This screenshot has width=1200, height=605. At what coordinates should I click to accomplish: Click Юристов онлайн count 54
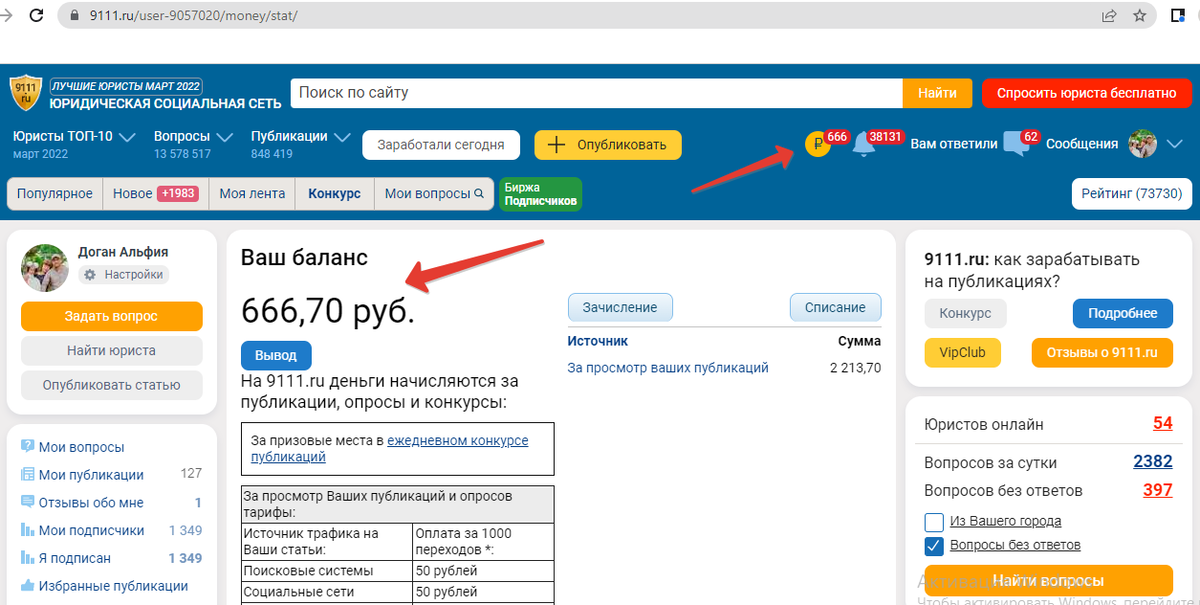(1162, 423)
